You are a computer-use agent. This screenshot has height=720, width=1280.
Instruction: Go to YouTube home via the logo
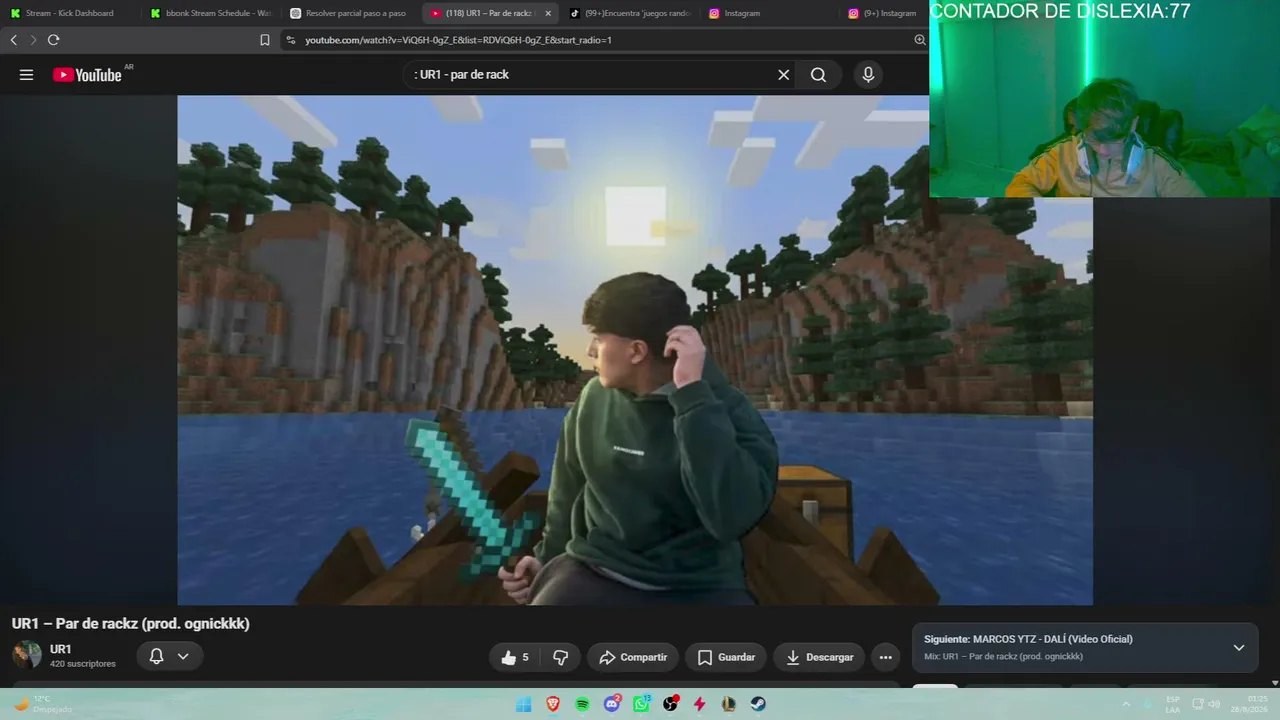point(88,75)
